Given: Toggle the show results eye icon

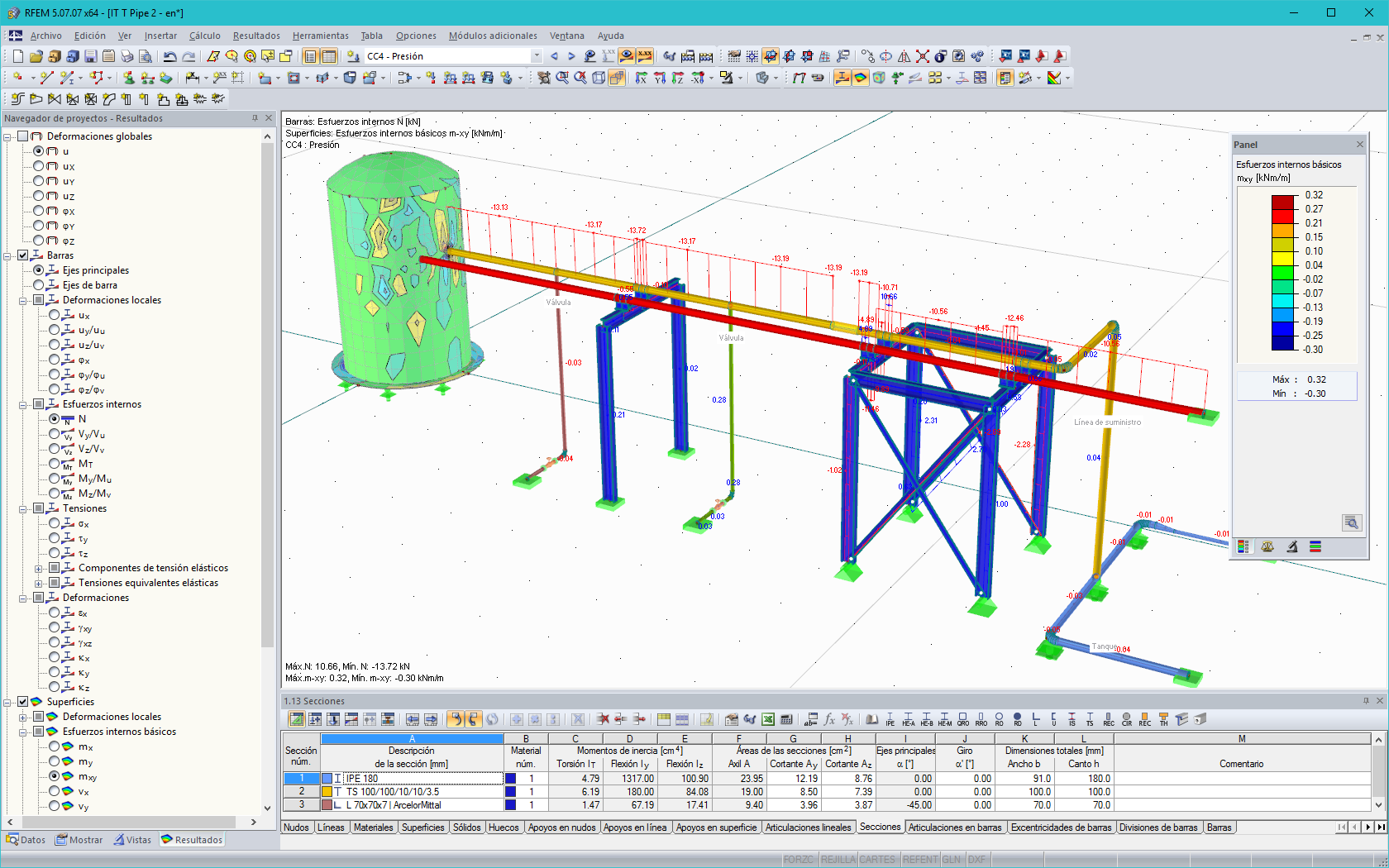Looking at the screenshot, I should (627, 56).
